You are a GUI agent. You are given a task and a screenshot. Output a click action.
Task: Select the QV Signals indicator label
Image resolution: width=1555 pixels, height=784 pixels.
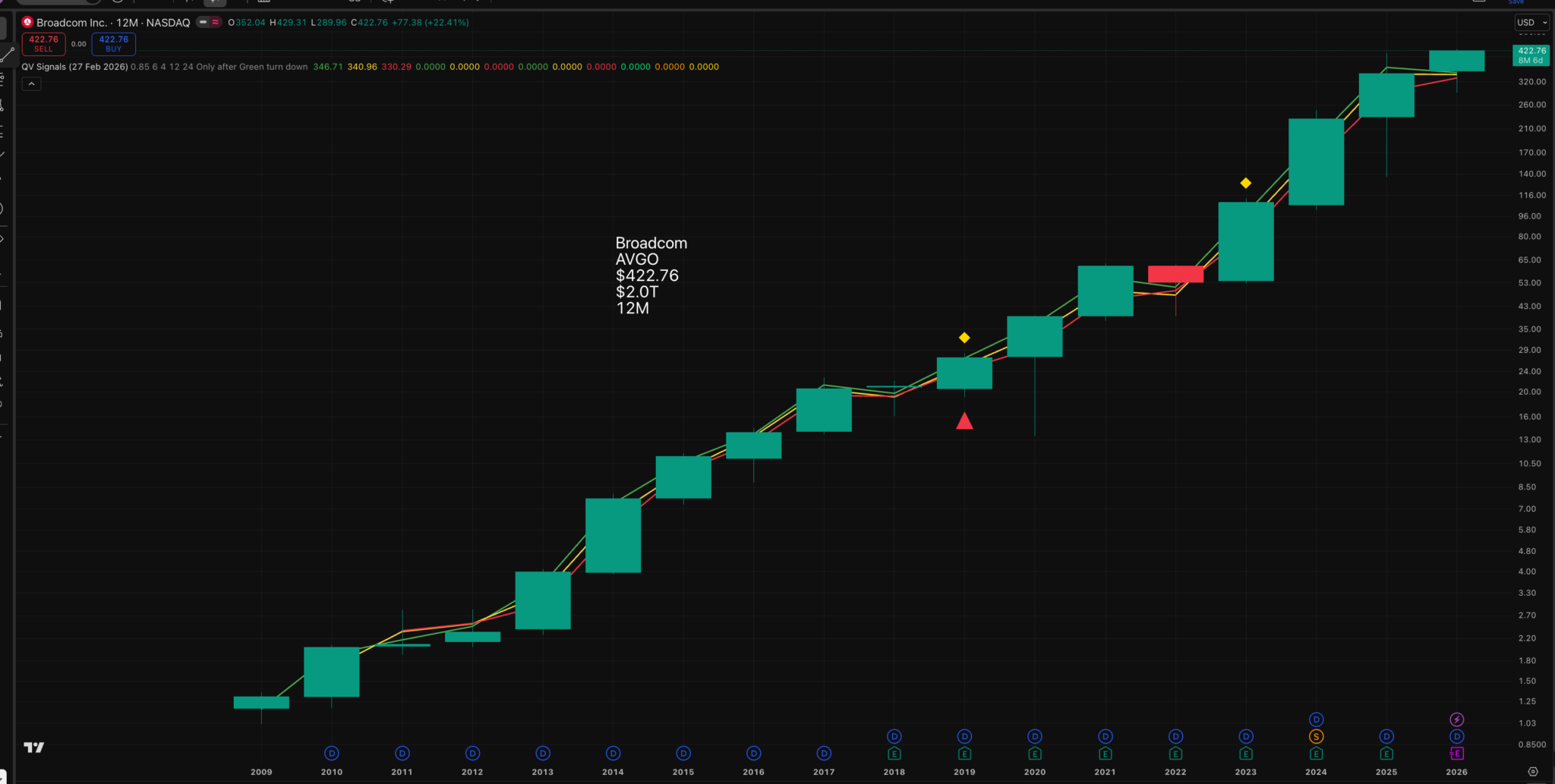pyautogui.click(x=74, y=67)
